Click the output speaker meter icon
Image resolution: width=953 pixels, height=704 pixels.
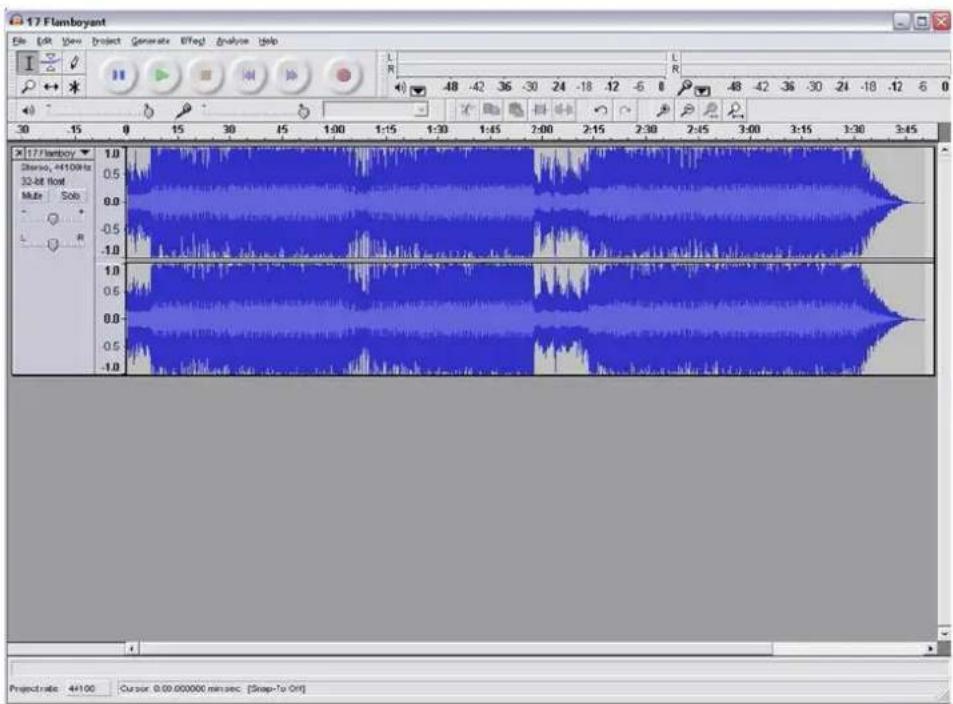click(x=400, y=88)
